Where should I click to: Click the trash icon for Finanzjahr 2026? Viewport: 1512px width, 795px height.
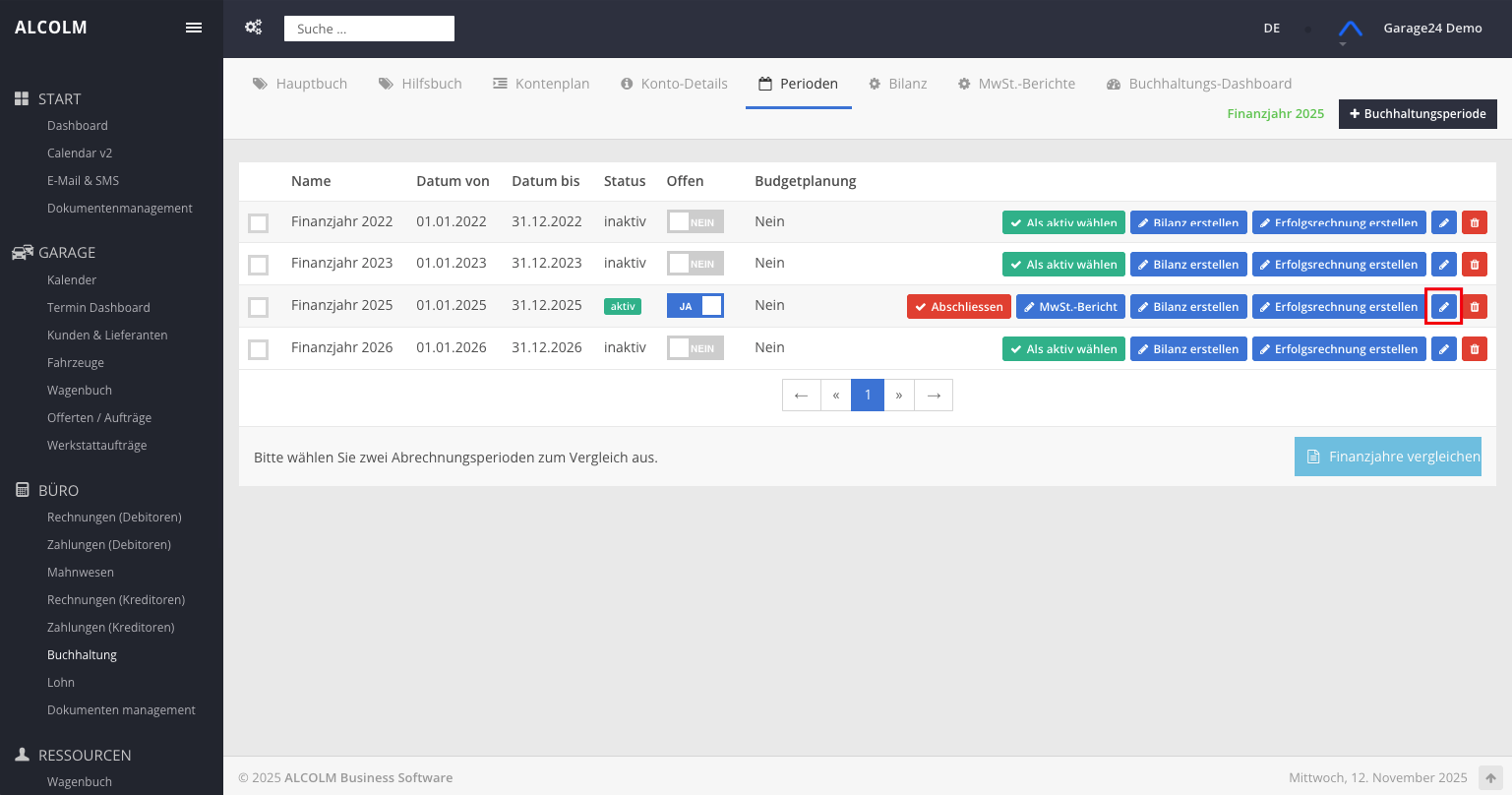pos(1474,349)
